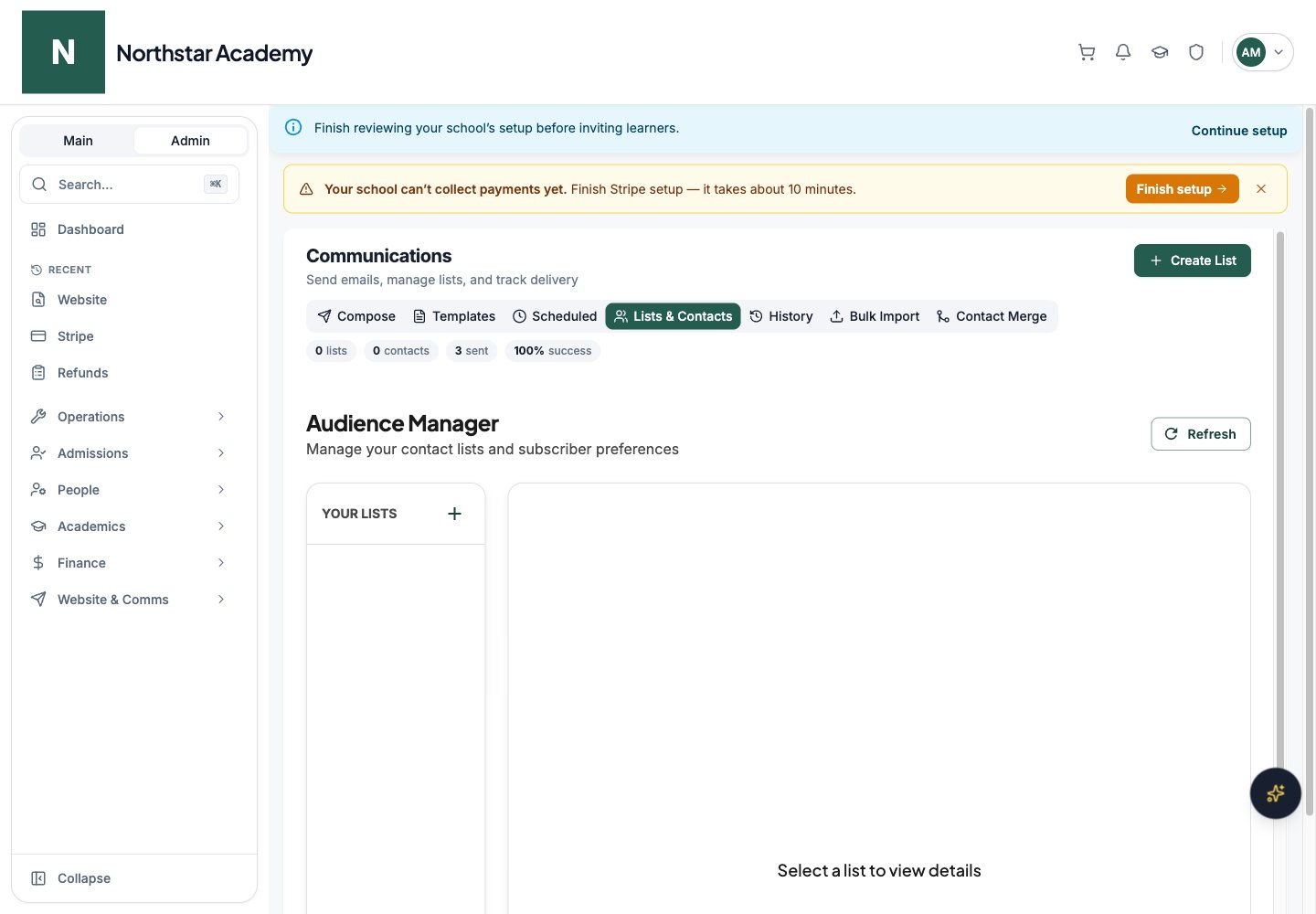Image resolution: width=1316 pixels, height=914 pixels.
Task: Expand the Finance section chevron
Action: point(221,563)
